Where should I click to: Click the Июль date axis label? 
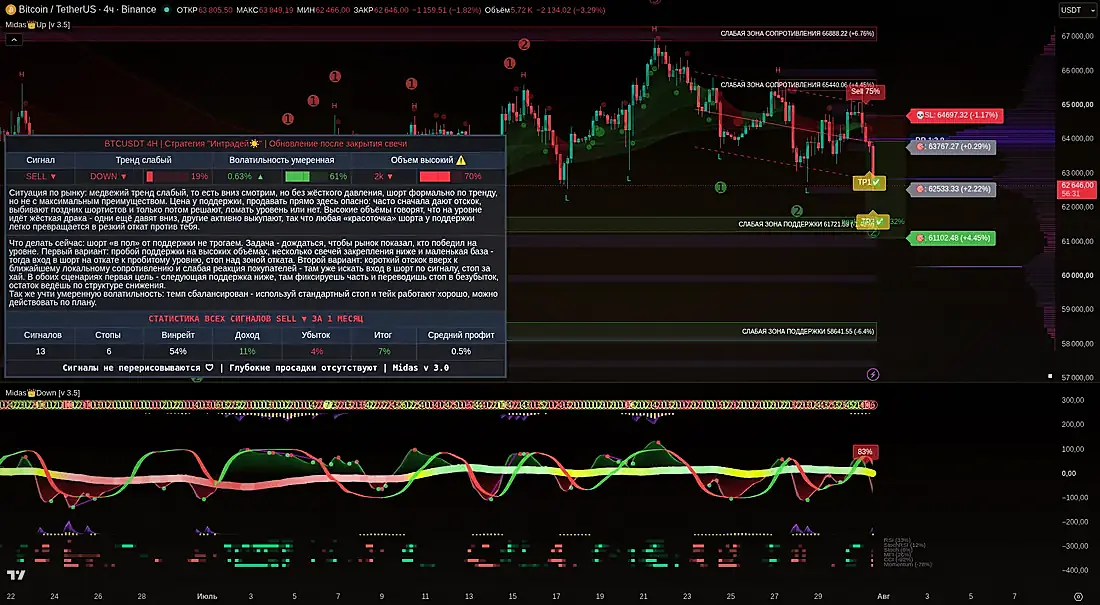207,597
